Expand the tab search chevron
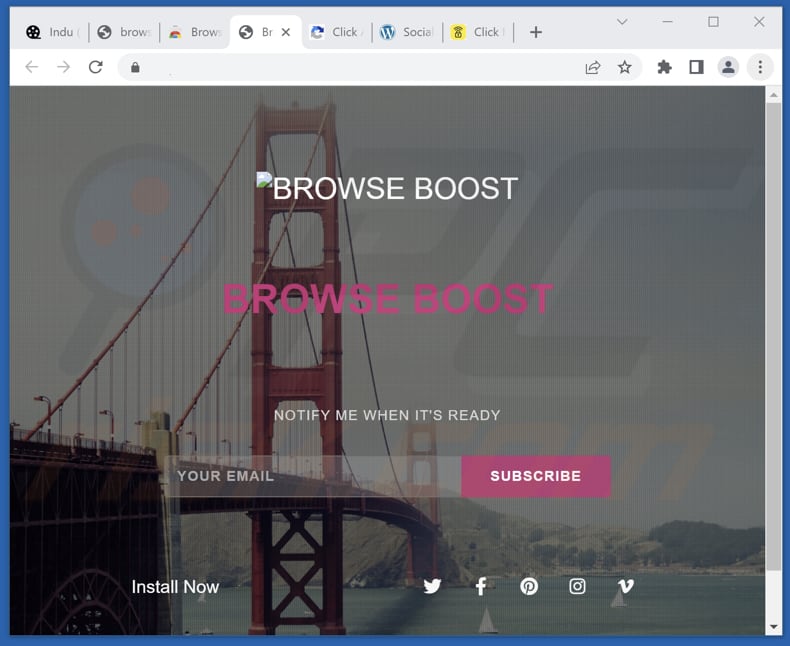 (622, 22)
